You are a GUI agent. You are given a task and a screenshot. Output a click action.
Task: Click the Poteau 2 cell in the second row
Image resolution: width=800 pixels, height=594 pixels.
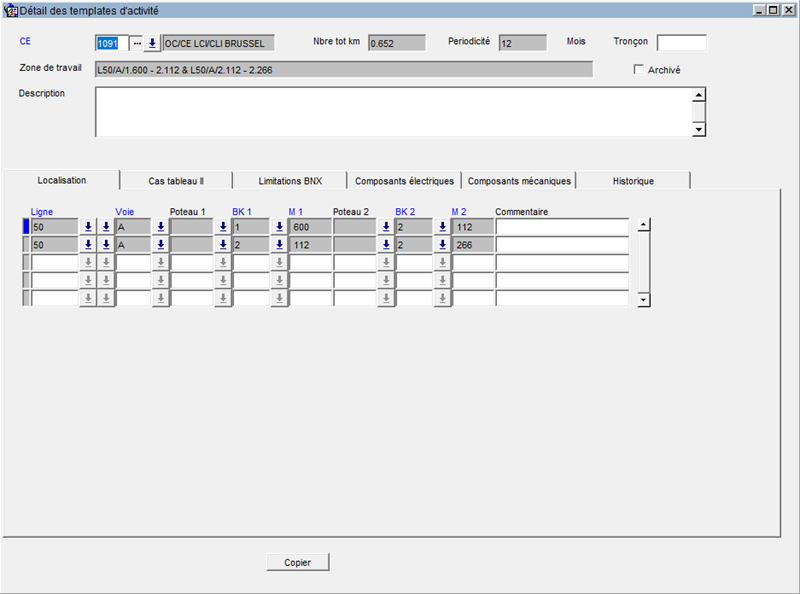pos(355,245)
